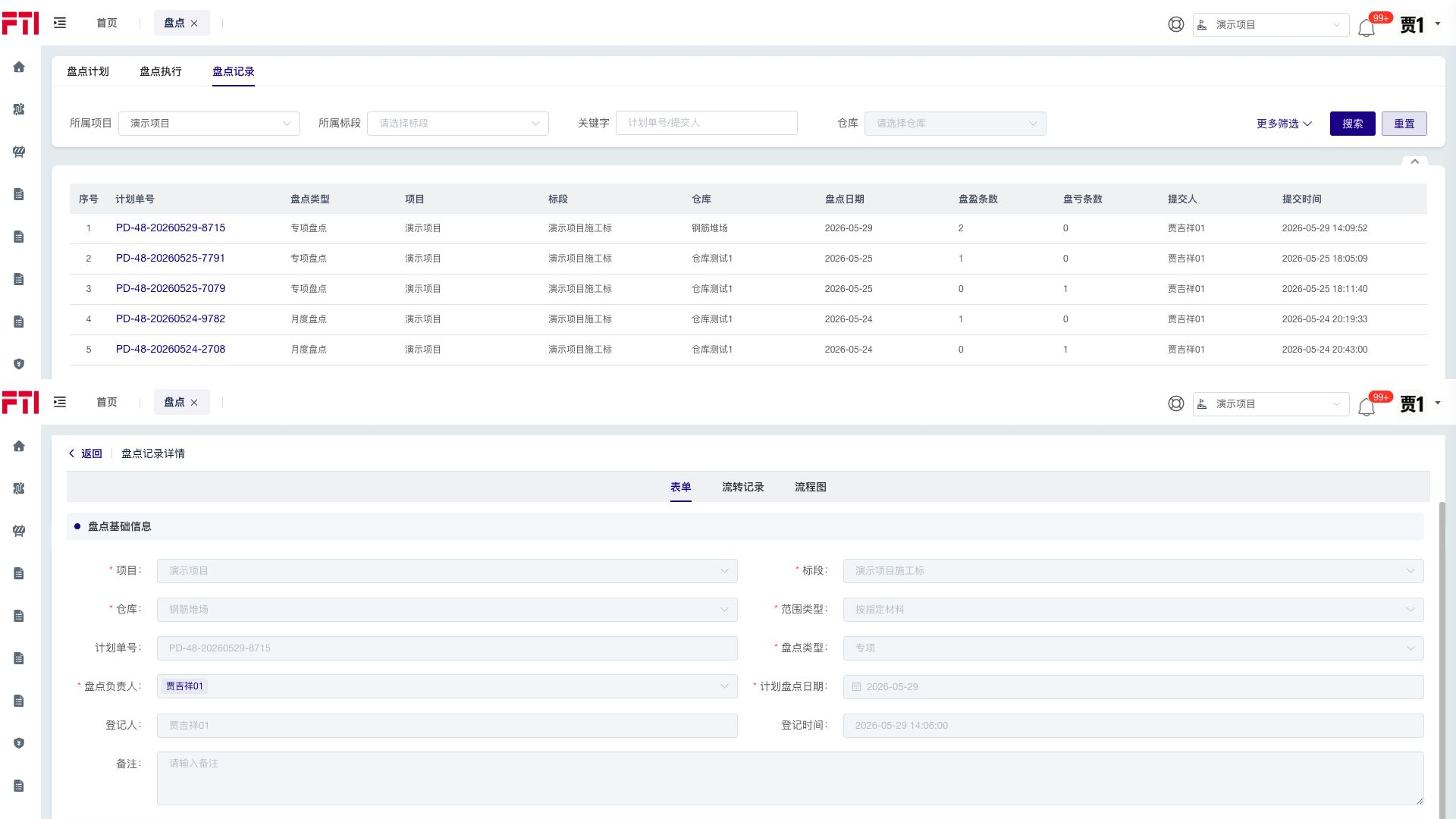The image size is (1456, 819).
Task: Open the route map sidebar icon in detail view
Action: 19,488
